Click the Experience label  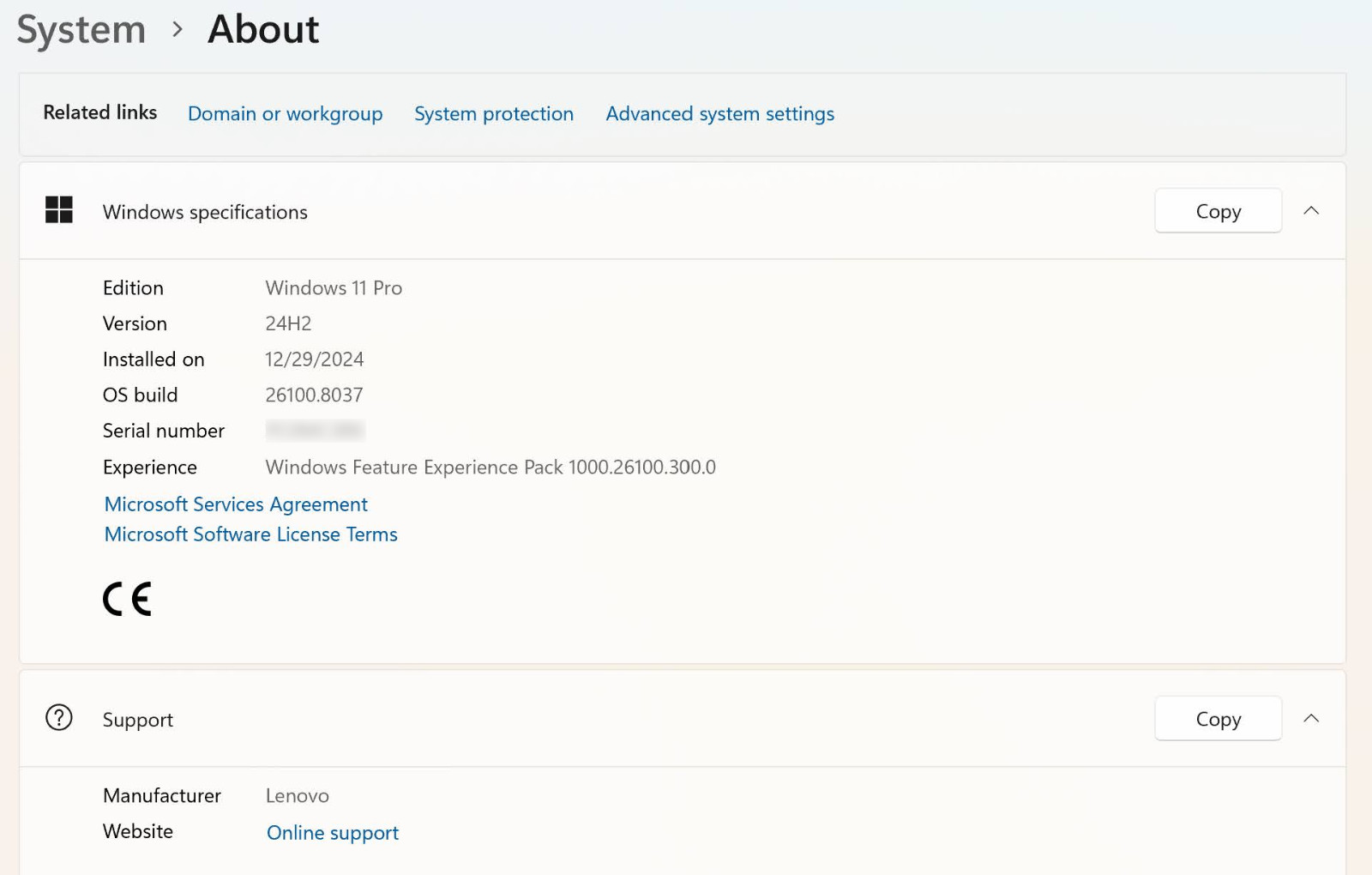click(150, 468)
